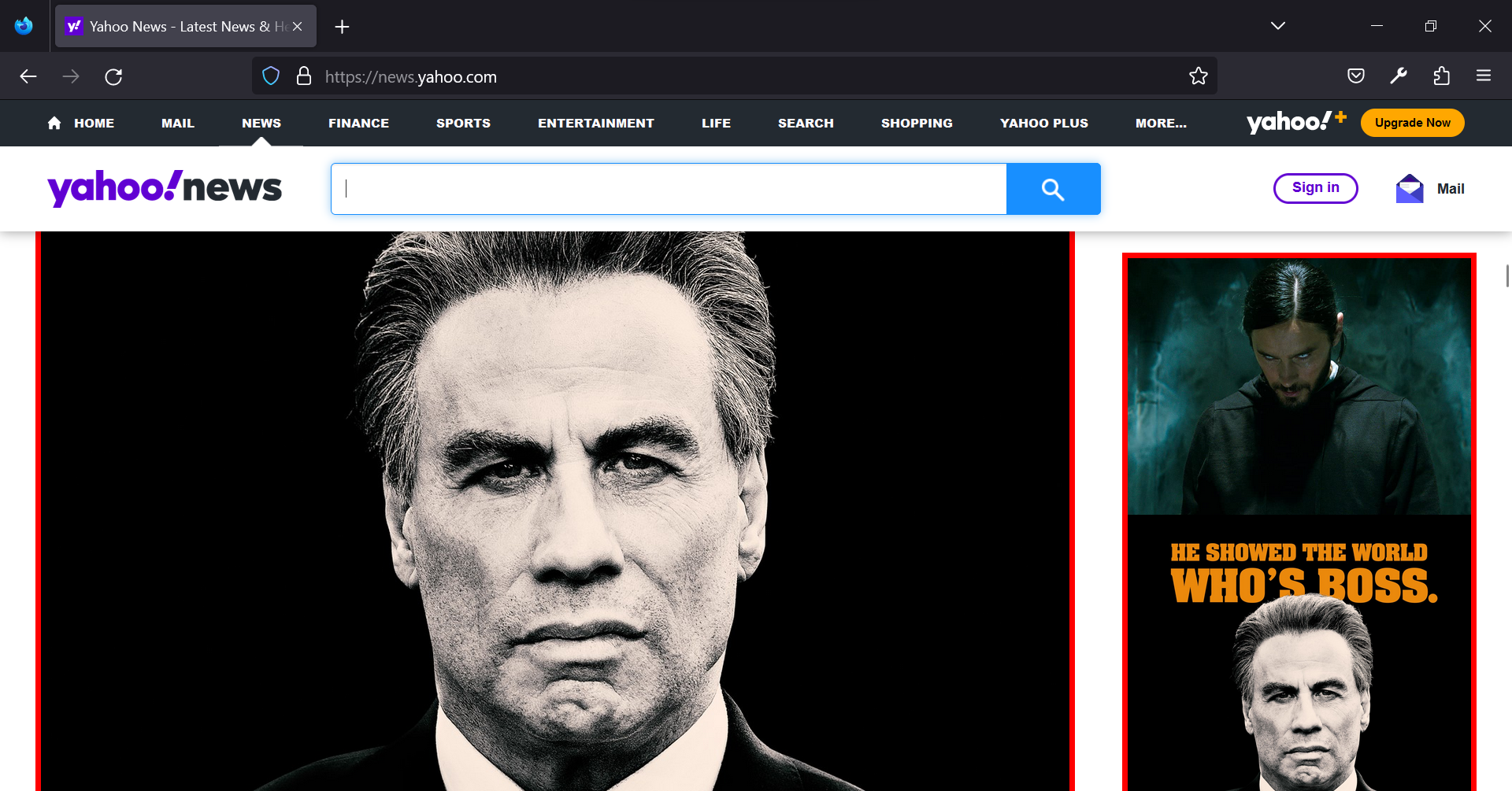Open Mail link beside envelope icon
This screenshot has height=791, width=1512.
[1450, 189]
